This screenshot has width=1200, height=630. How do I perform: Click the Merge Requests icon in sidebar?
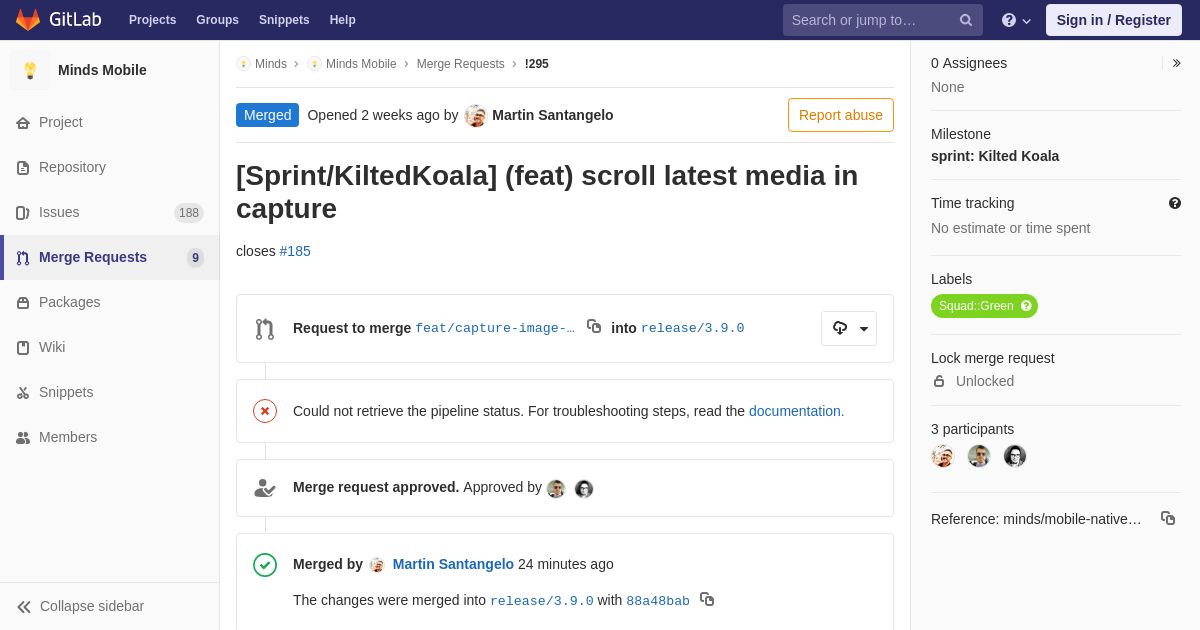(23, 258)
